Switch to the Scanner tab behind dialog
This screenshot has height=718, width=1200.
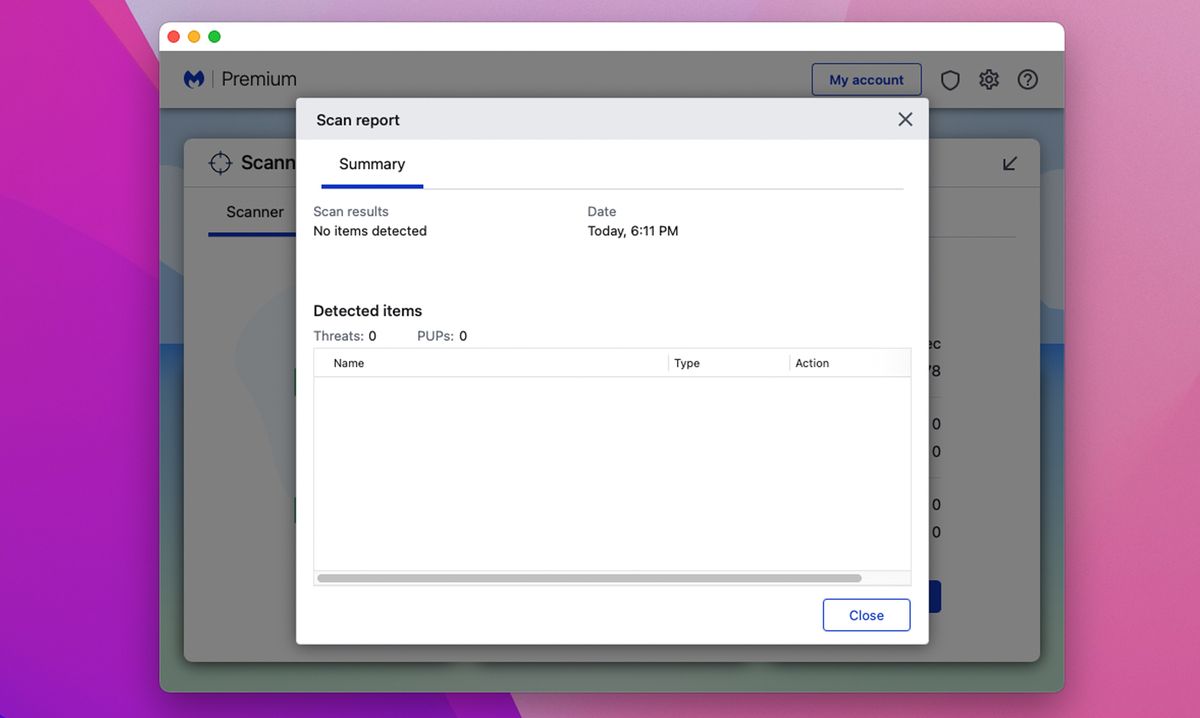(254, 212)
